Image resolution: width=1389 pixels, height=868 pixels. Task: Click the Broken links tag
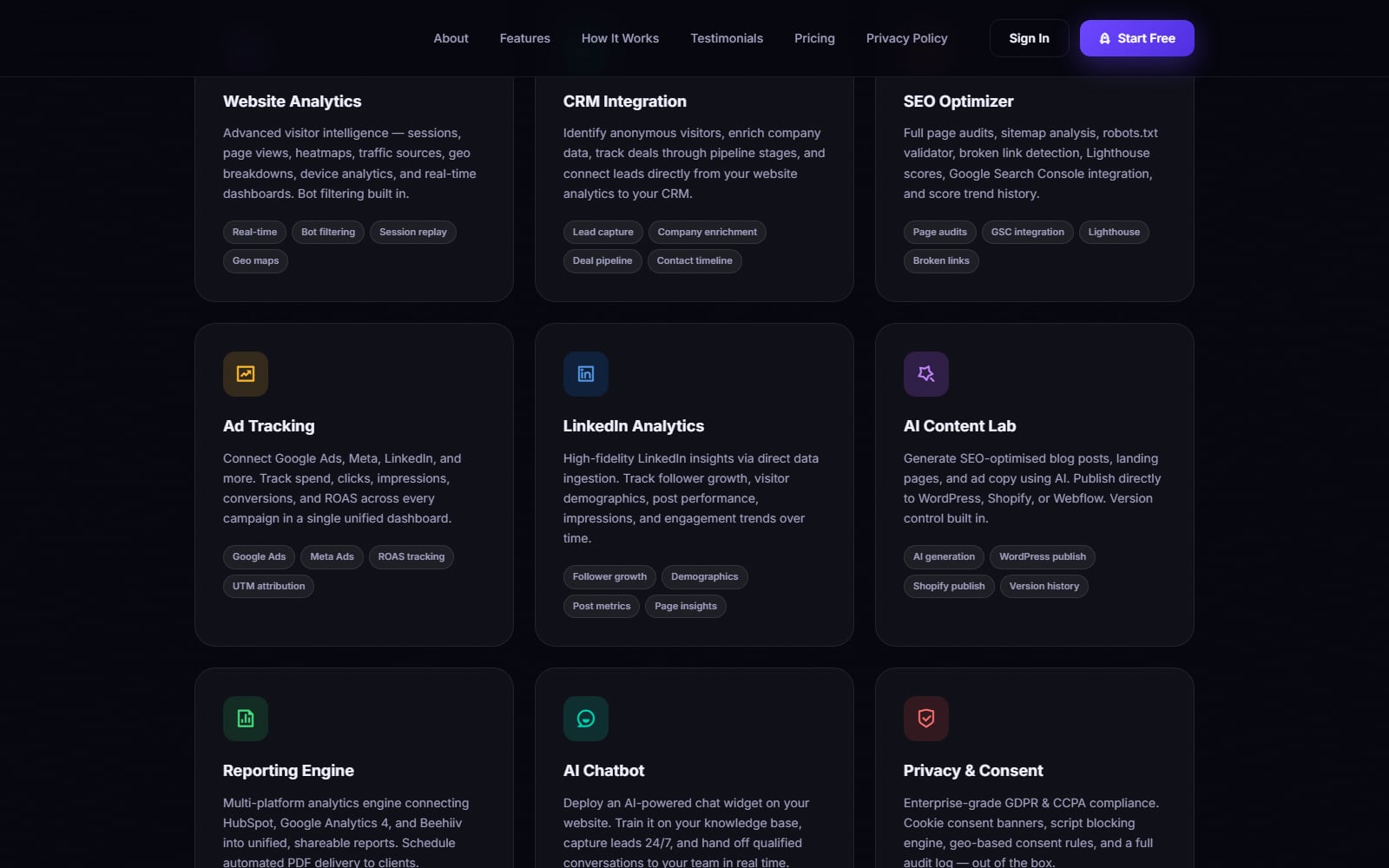click(x=941, y=261)
